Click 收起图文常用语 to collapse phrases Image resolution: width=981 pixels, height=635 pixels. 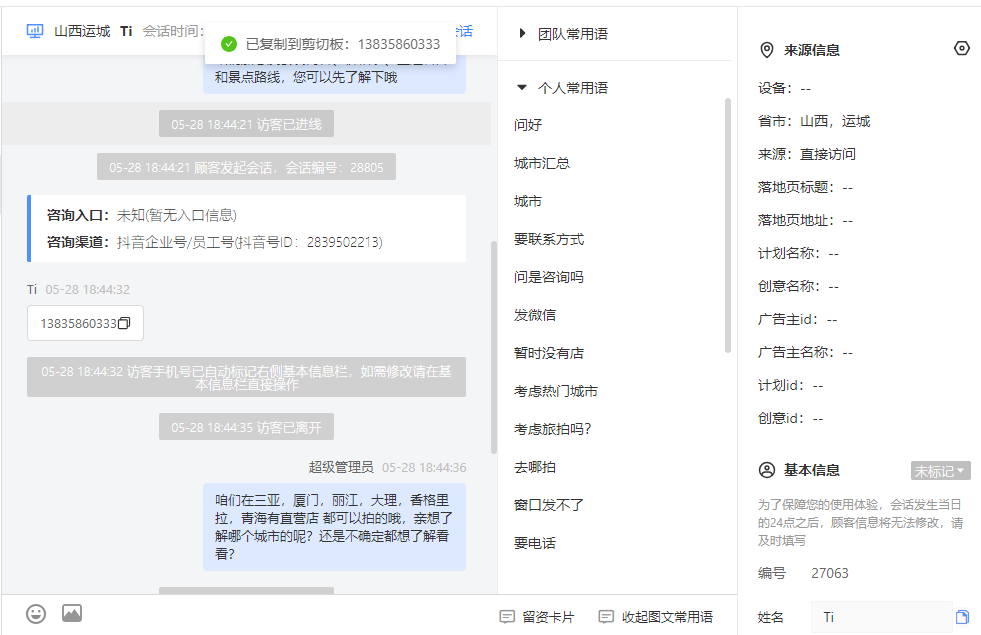point(656,617)
